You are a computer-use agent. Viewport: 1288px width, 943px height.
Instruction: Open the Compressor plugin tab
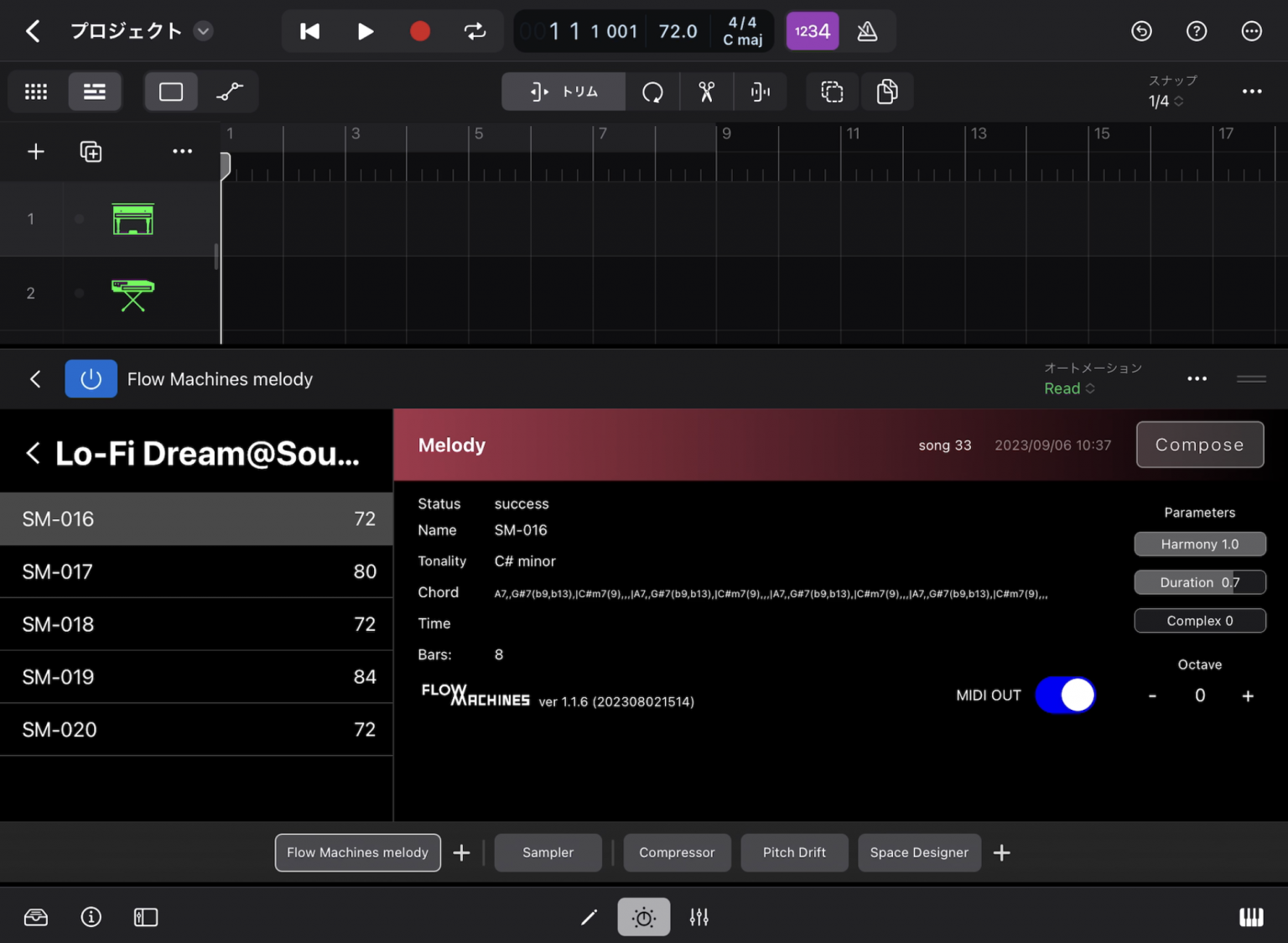pos(677,852)
